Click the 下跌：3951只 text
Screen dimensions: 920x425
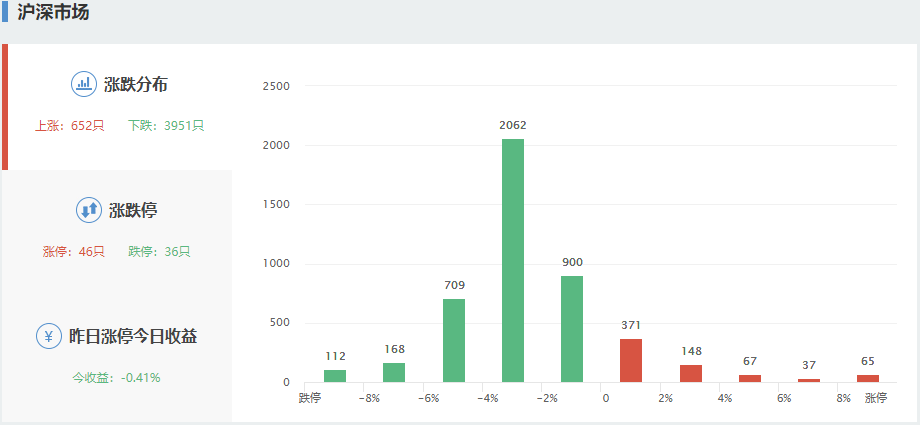[166, 126]
